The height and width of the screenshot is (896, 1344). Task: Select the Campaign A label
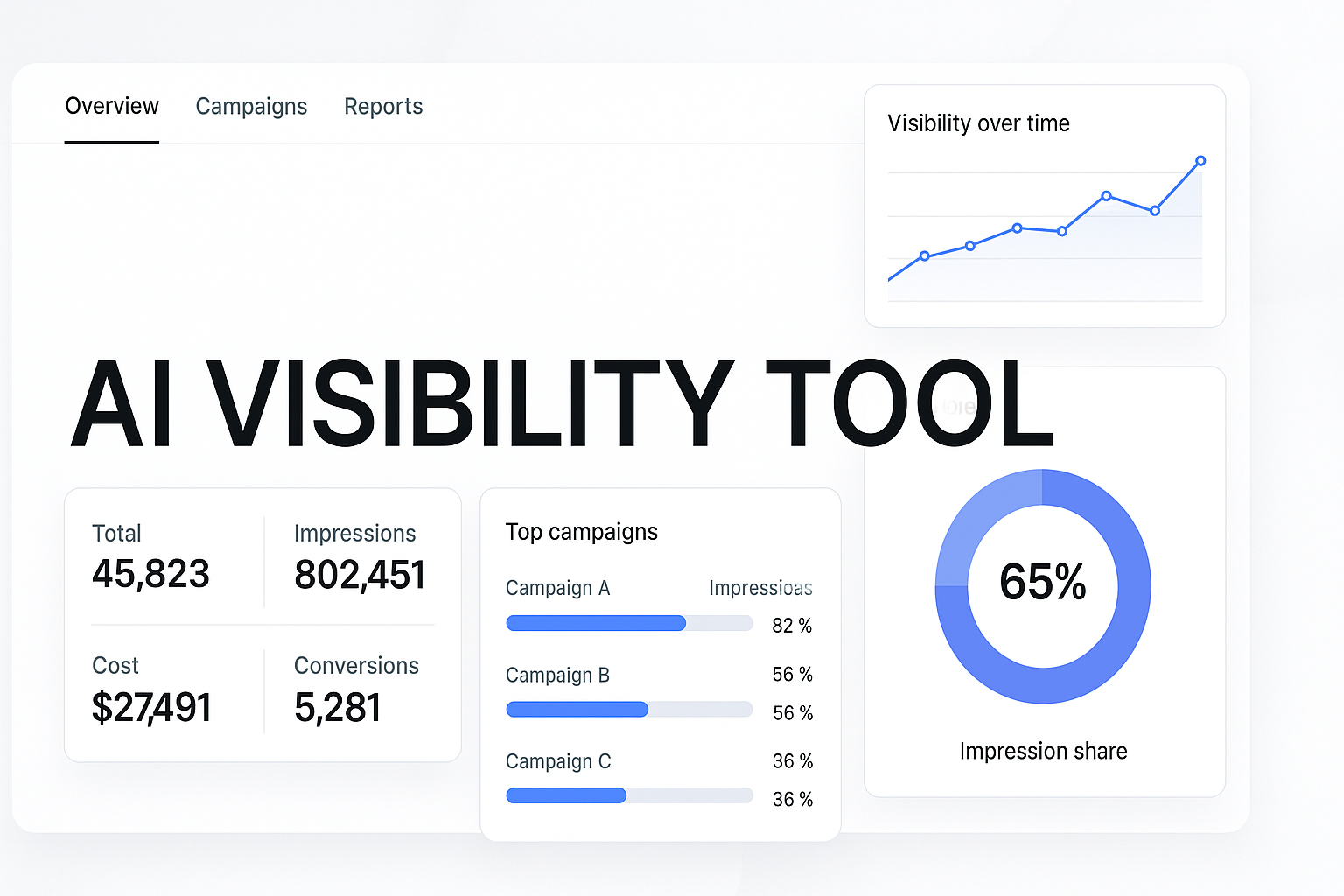coord(557,588)
